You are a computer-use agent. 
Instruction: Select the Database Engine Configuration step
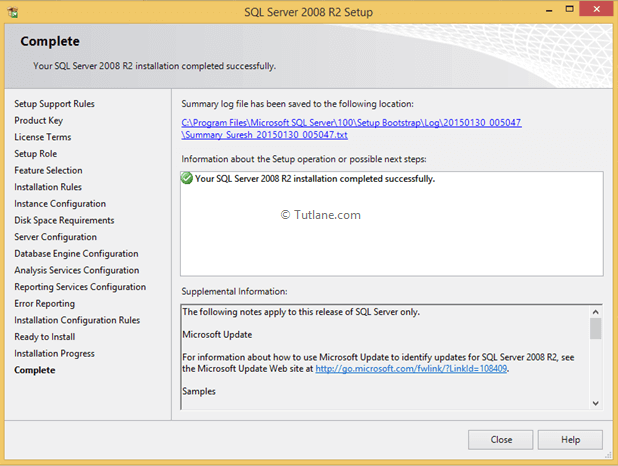[76, 254]
